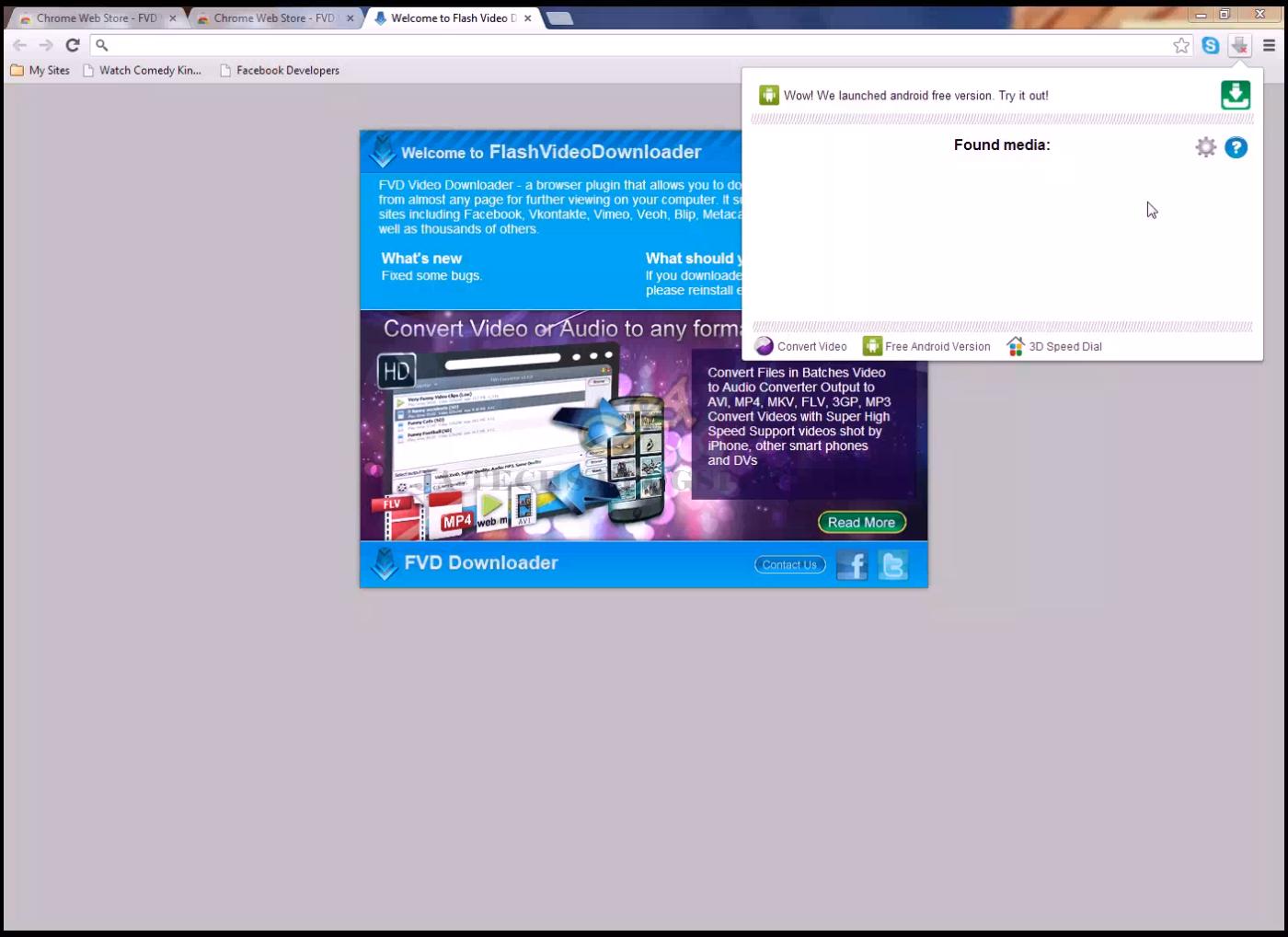Click the back navigation arrow
The height and width of the screenshot is (937, 1288).
(19, 45)
